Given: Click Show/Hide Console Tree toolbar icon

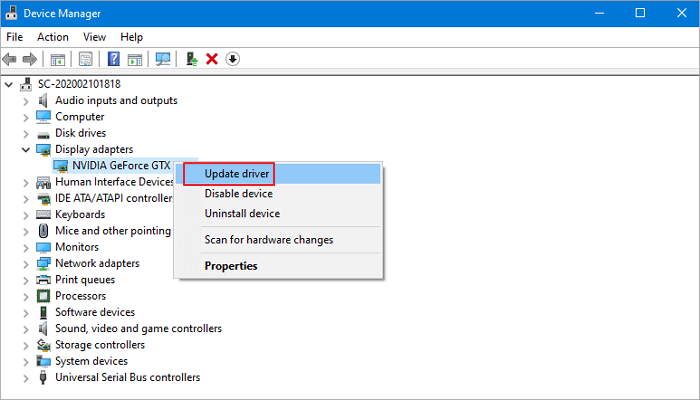Looking at the screenshot, I should tap(58, 59).
